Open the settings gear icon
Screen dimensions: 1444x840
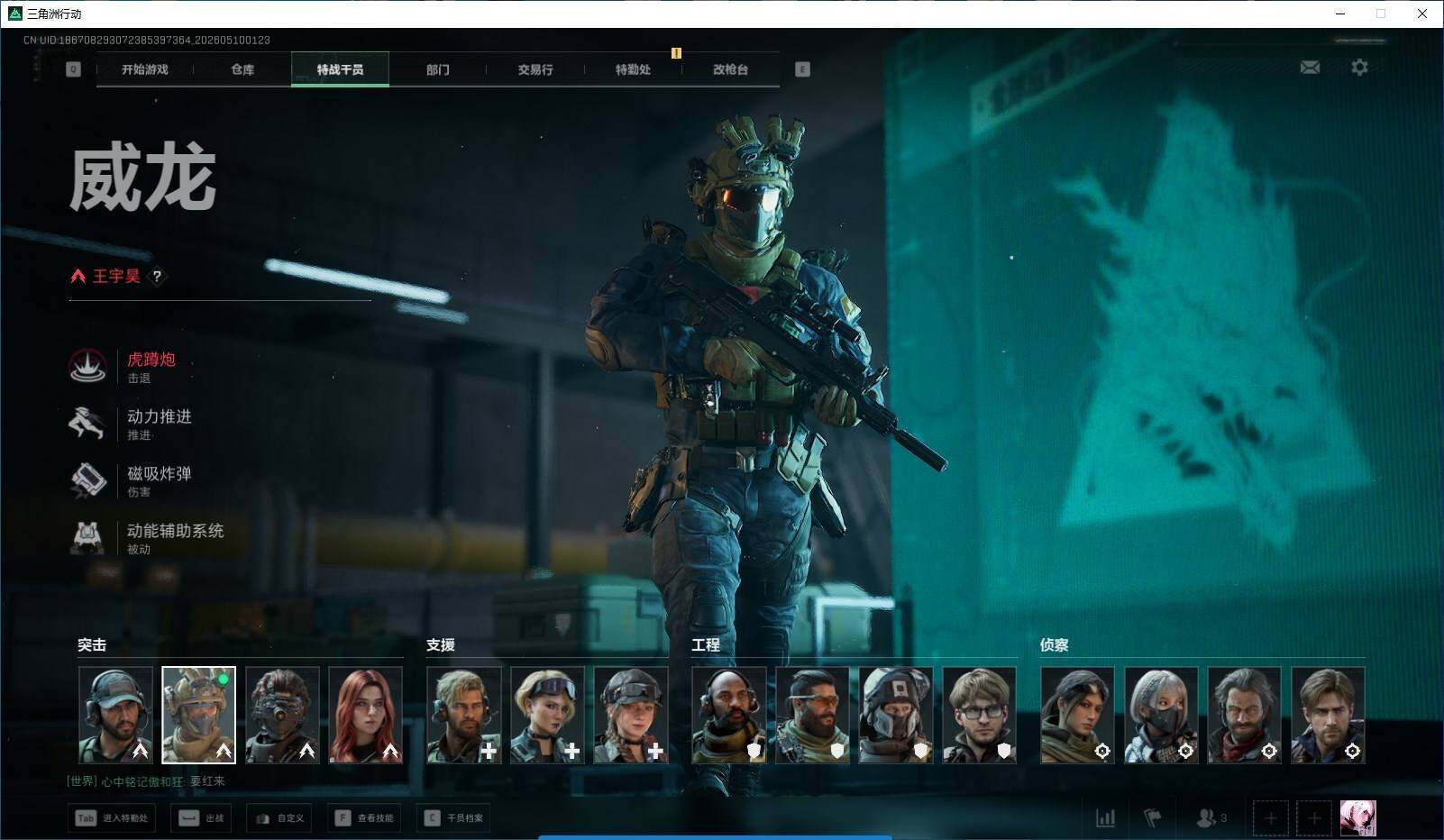1359,68
